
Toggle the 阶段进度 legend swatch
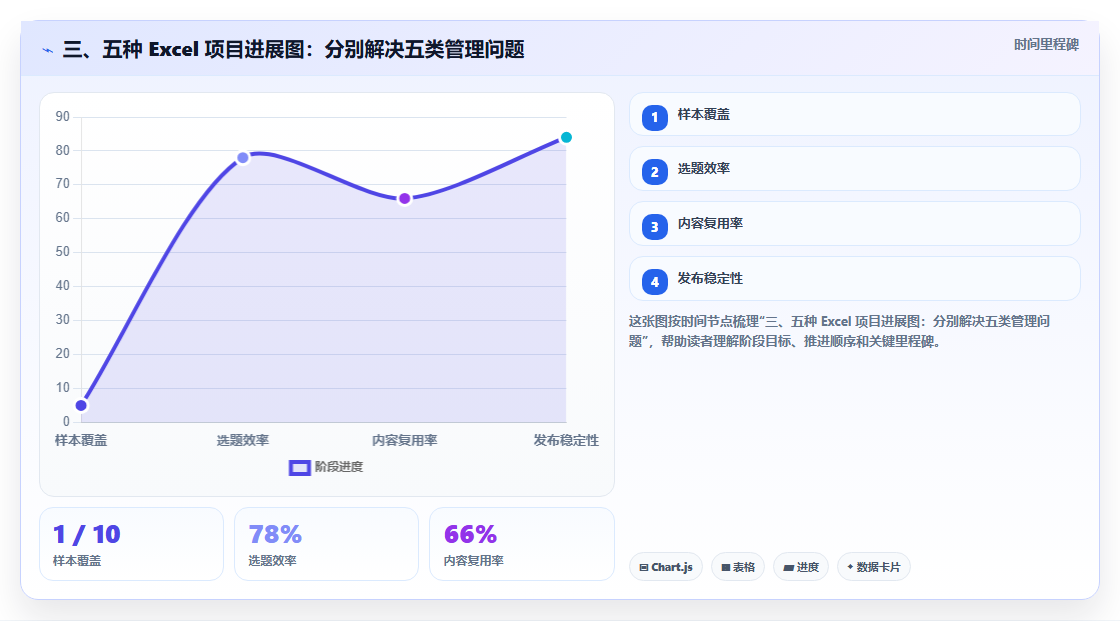click(x=299, y=468)
